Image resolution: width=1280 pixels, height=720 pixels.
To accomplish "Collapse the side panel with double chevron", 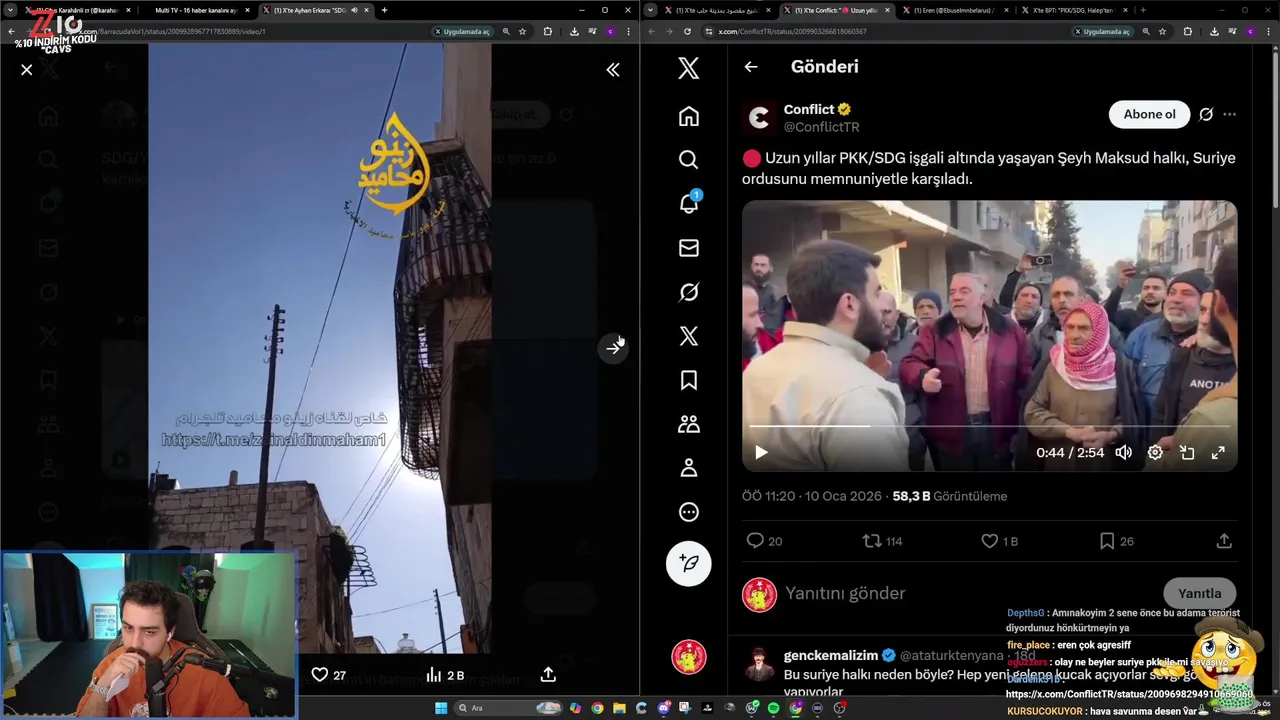I will (x=613, y=70).
